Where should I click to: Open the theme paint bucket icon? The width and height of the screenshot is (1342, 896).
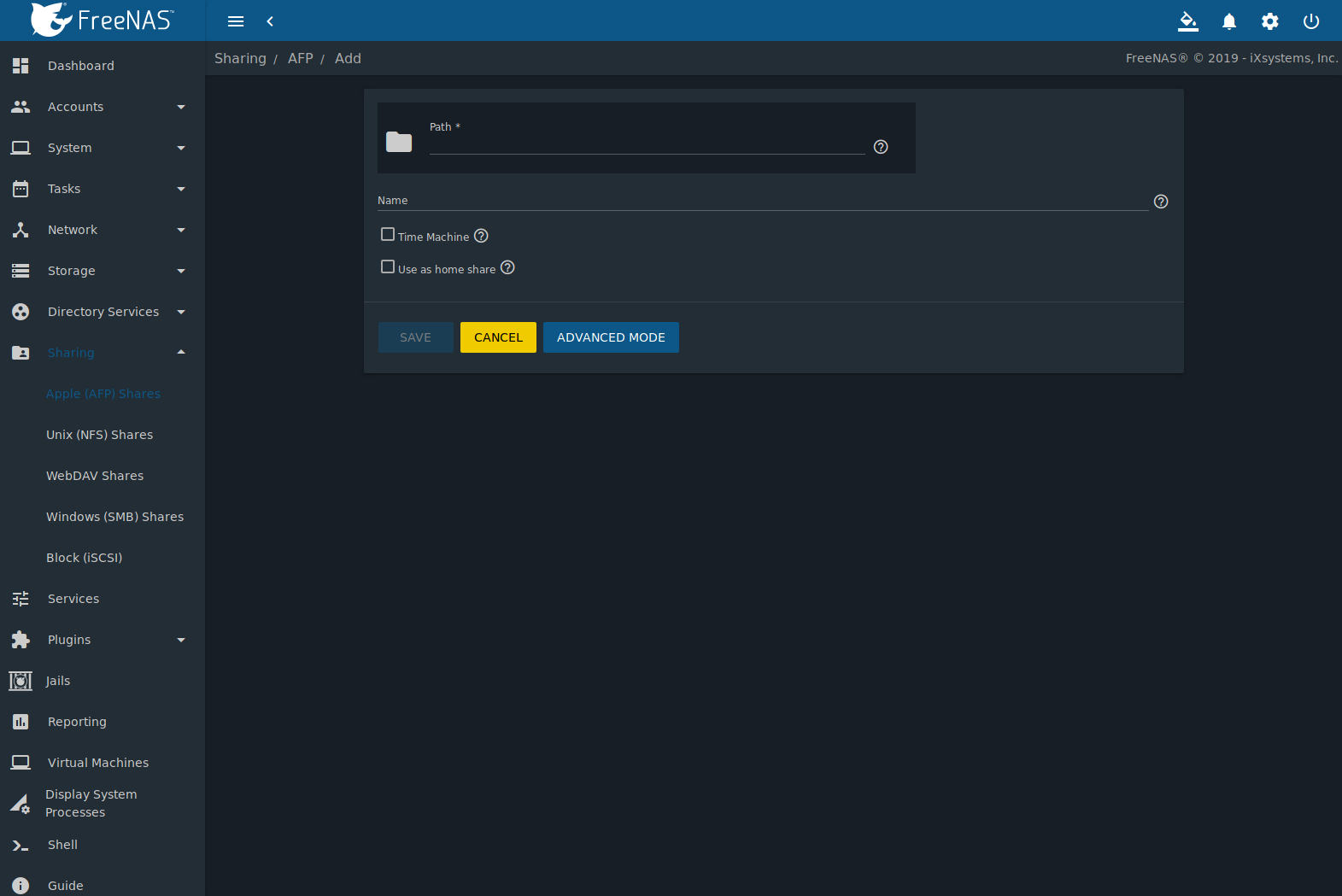click(1188, 21)
